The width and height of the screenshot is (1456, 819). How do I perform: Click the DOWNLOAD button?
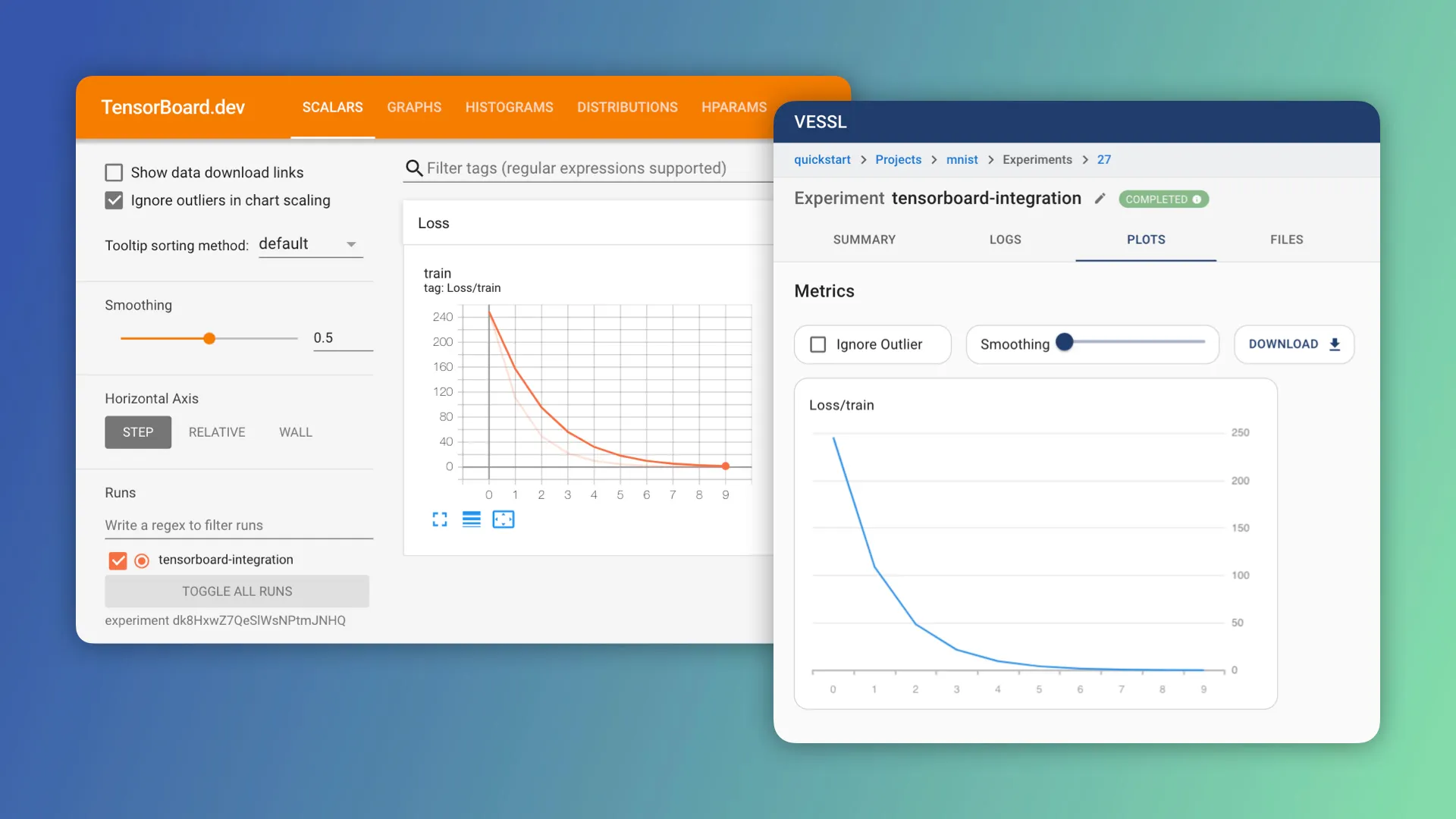[1294, 344]
